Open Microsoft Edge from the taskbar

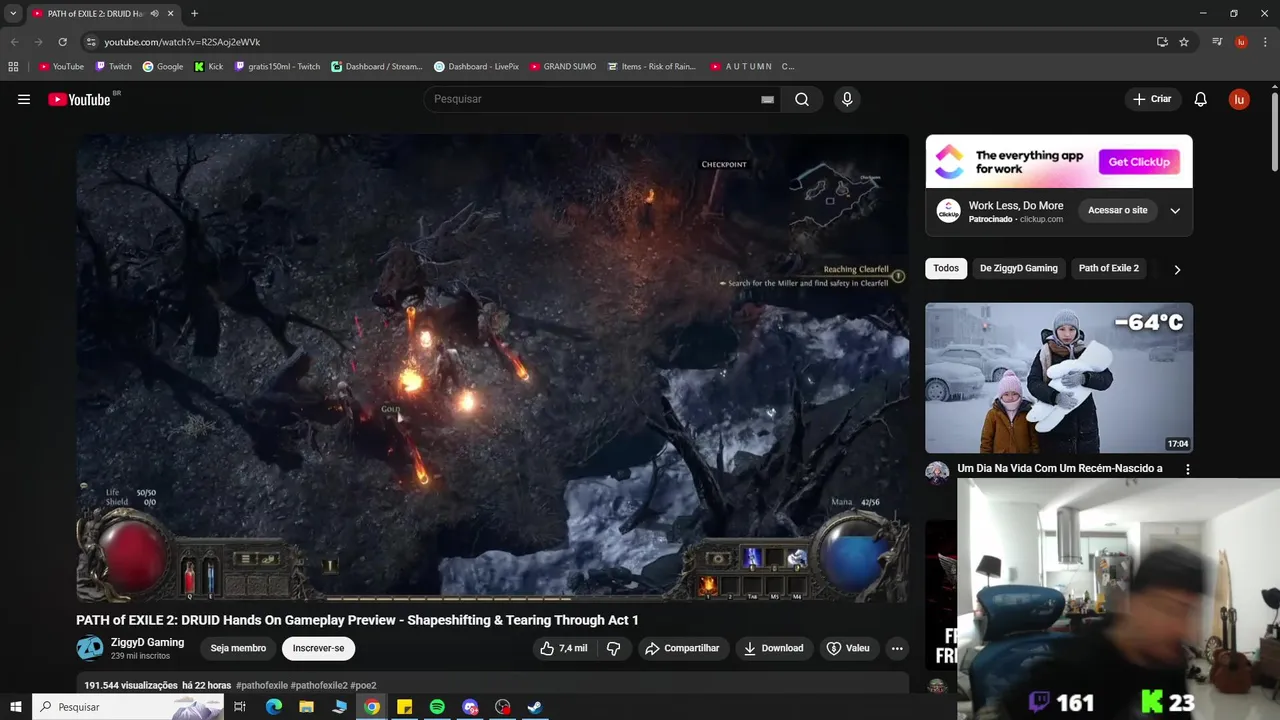(273, 707)
